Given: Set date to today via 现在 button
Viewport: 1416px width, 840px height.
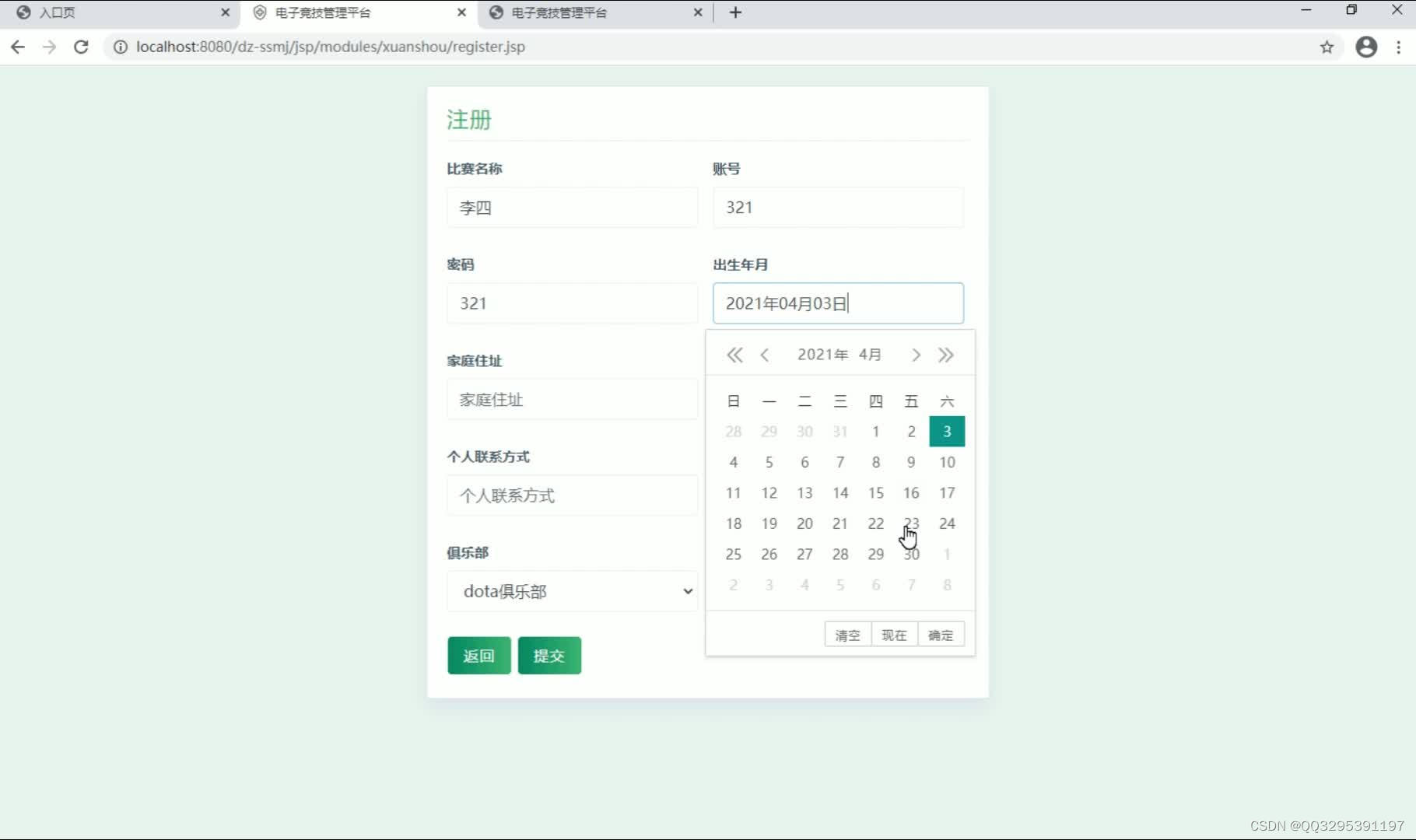Looking at the screenshot, I should (895, 635).
